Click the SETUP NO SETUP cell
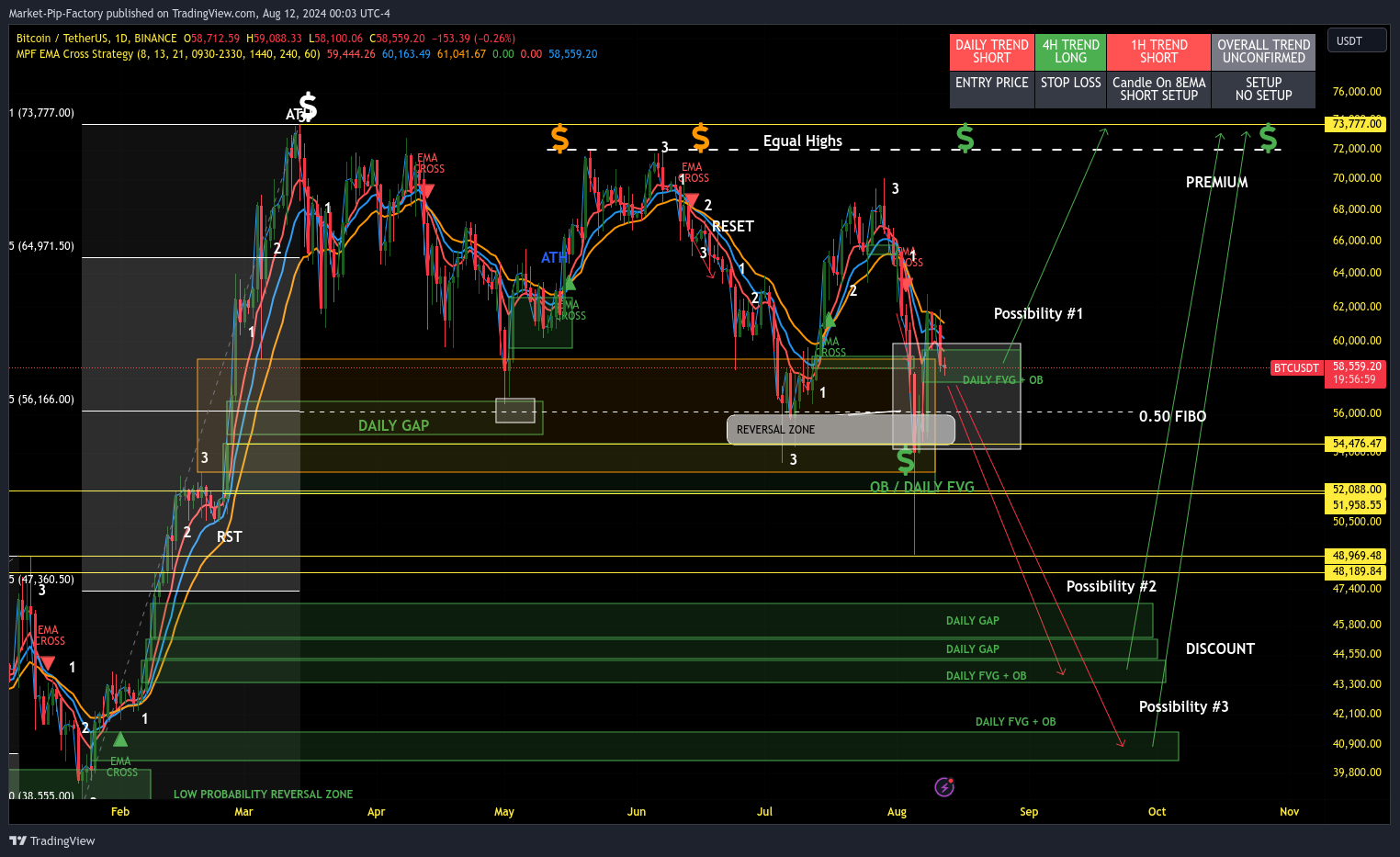1400x857 pixels. (x=1264, y=89)
